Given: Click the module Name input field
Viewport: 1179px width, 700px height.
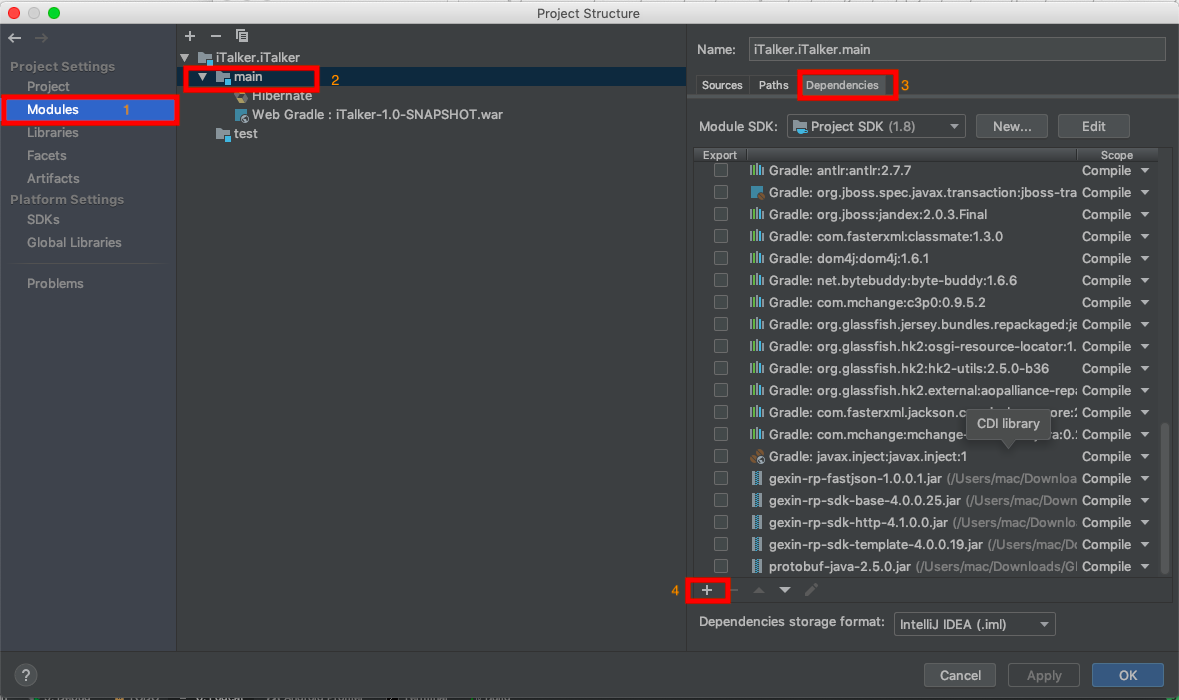Looking at the screenshot, I should 956,50.
